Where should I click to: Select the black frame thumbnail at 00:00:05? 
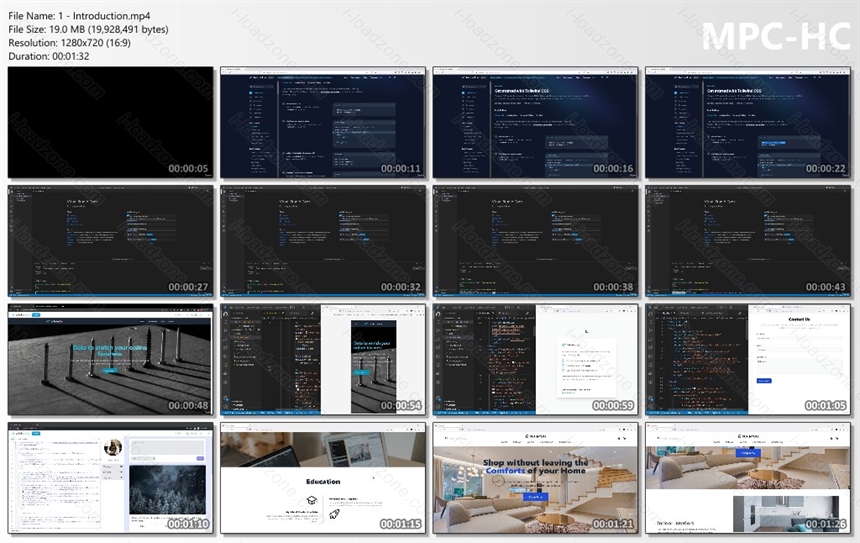pos(110,122)
